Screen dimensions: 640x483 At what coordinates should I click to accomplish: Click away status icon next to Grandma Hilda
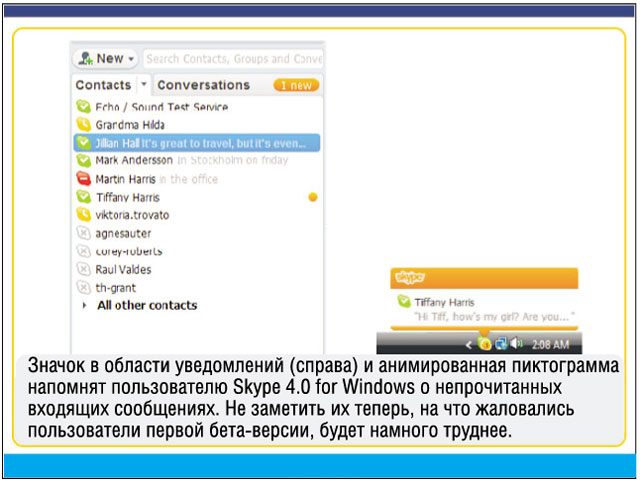pos(83,124)
